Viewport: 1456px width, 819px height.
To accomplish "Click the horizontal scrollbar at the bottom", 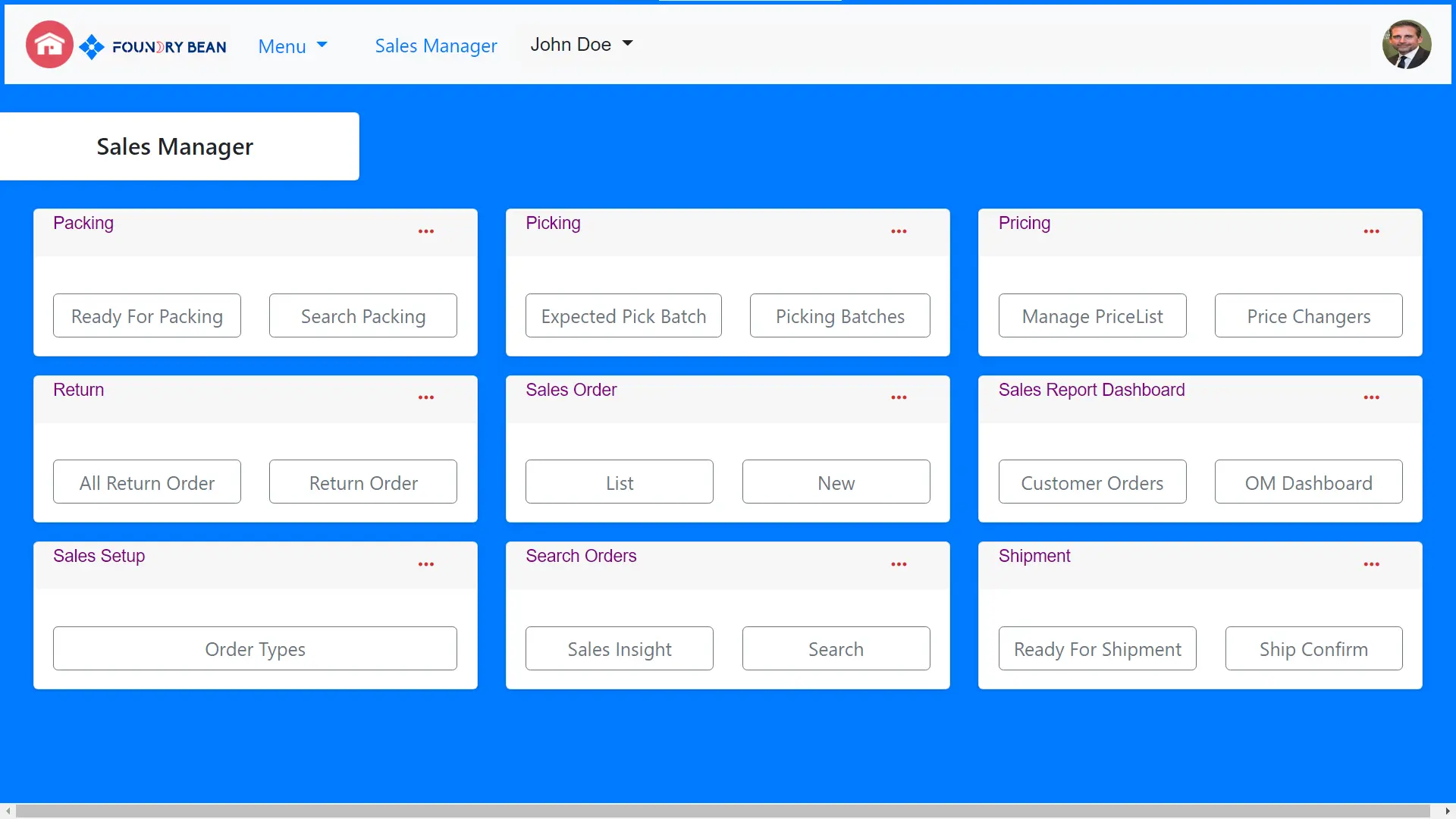I will point(728,811).
